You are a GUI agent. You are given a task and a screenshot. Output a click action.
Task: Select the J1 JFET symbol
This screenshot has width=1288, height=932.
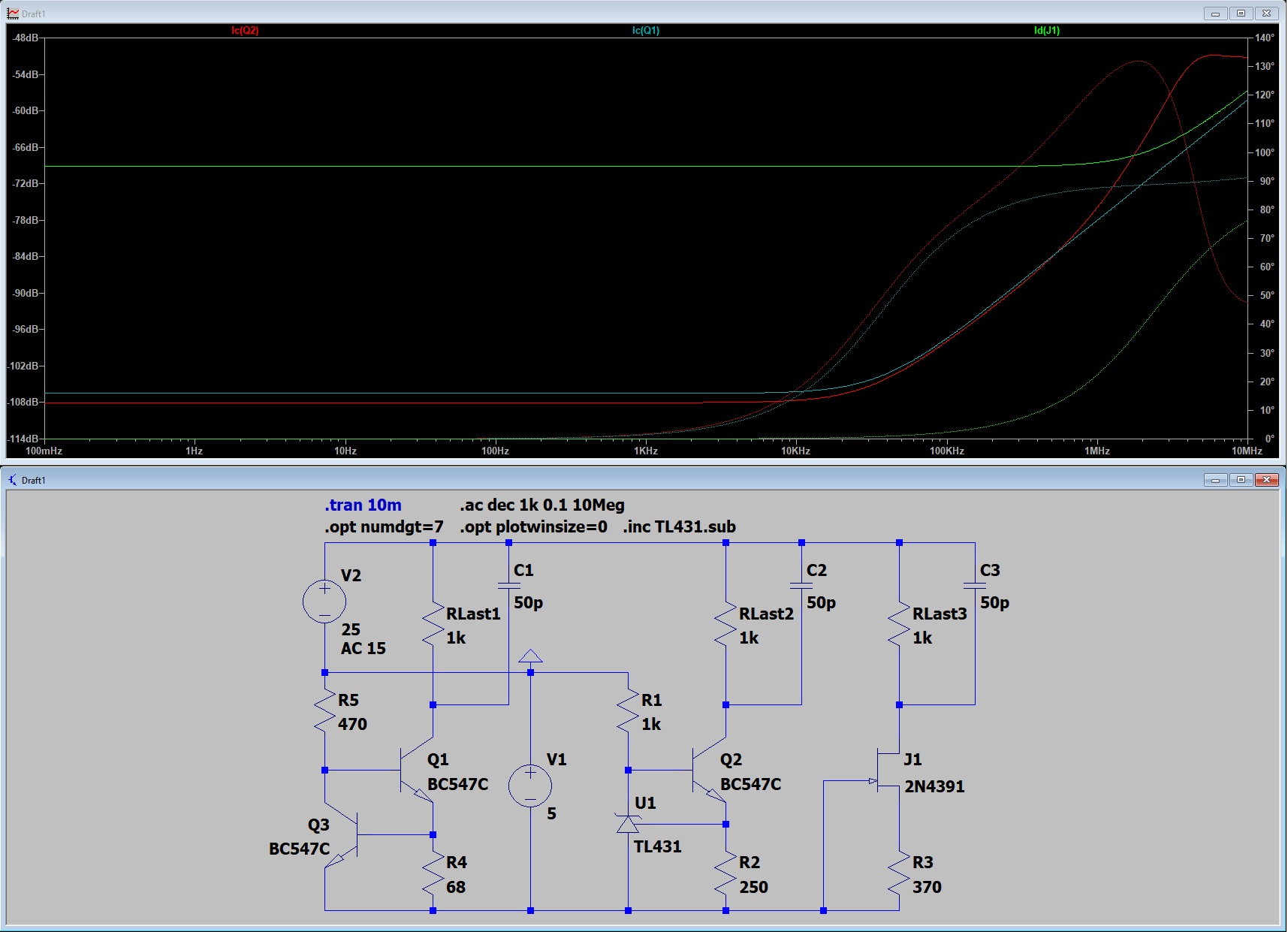pyautogui.click(x=888, y=771)
